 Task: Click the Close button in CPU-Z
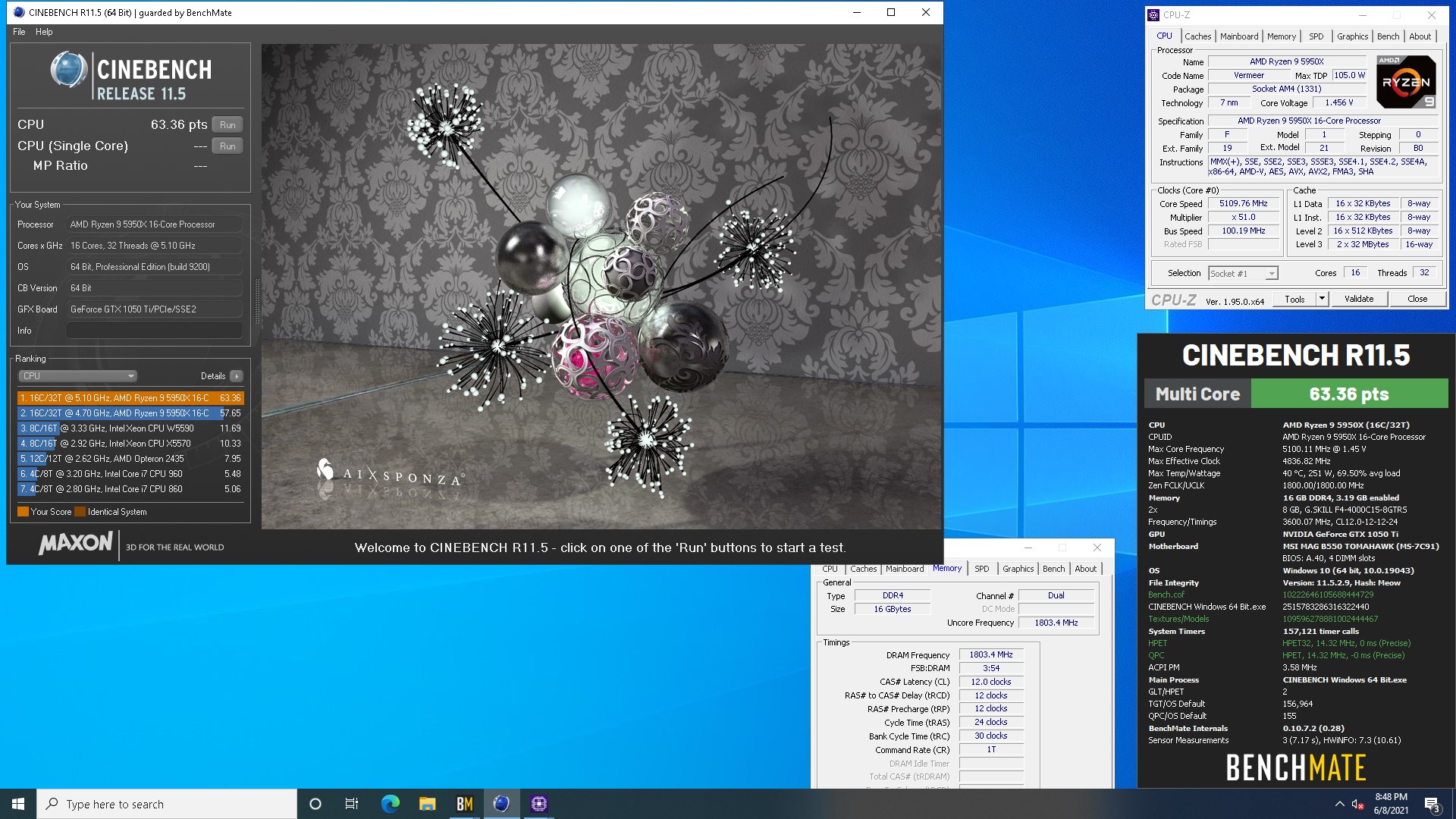click(x=1417, y=300)
